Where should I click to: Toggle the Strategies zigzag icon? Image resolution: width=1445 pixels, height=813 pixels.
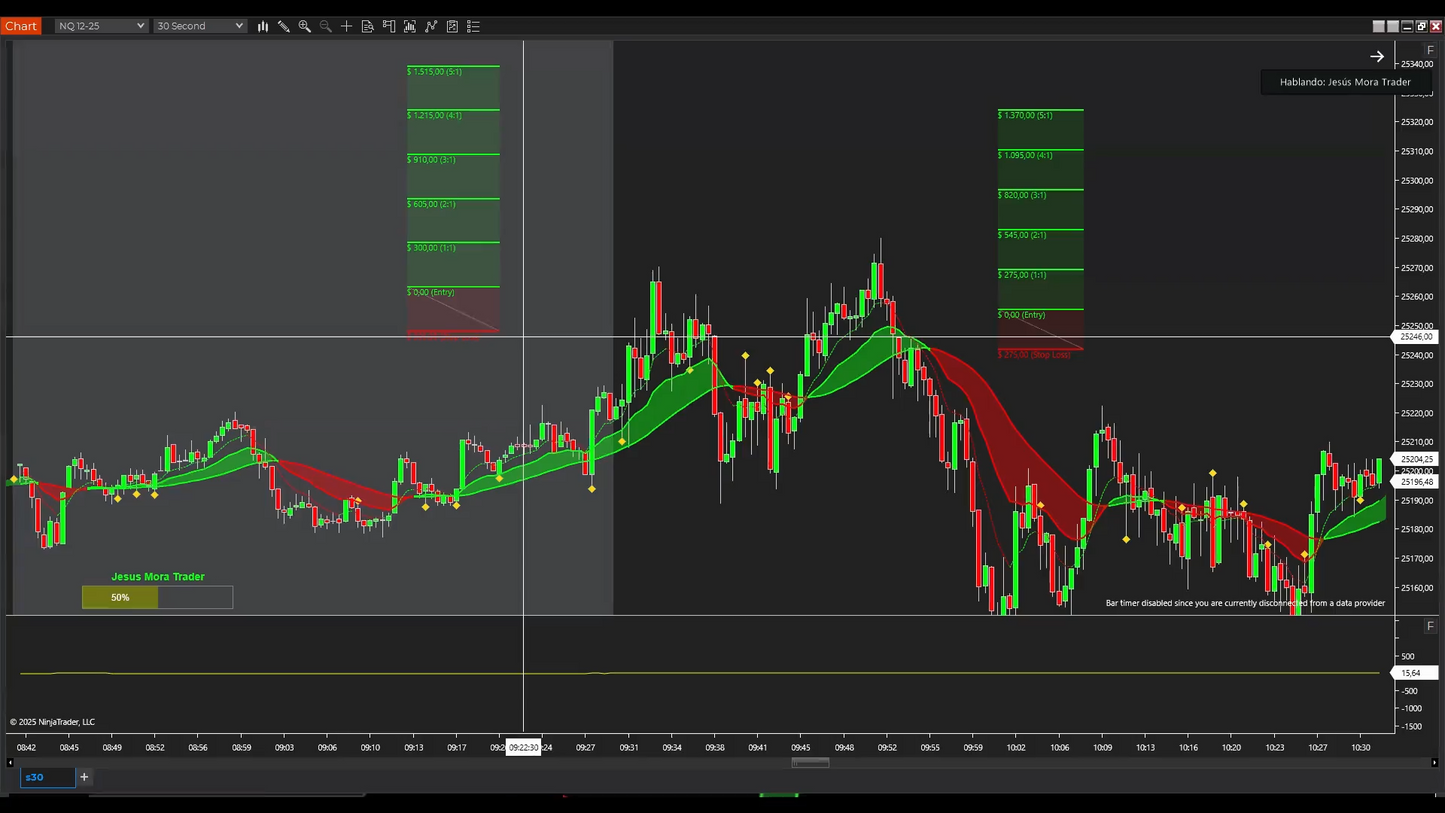(x=431, y=26)
